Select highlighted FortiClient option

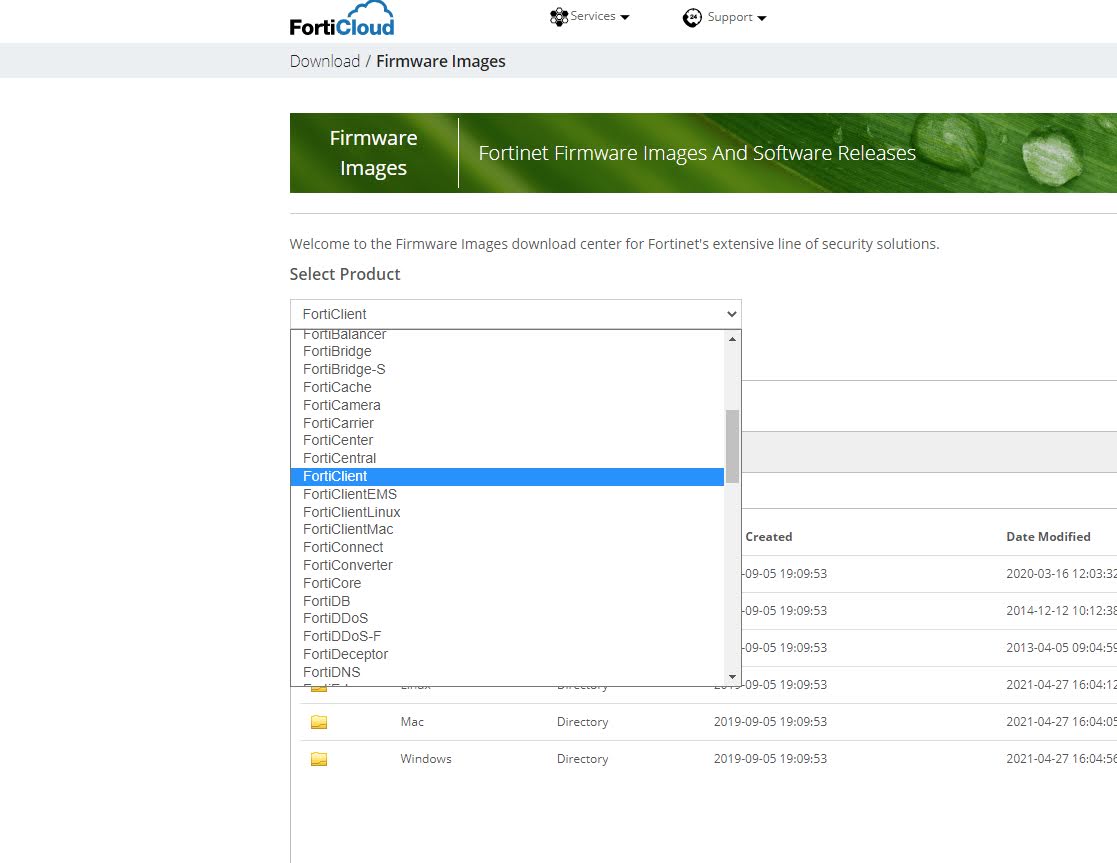(x=507, y=476)
